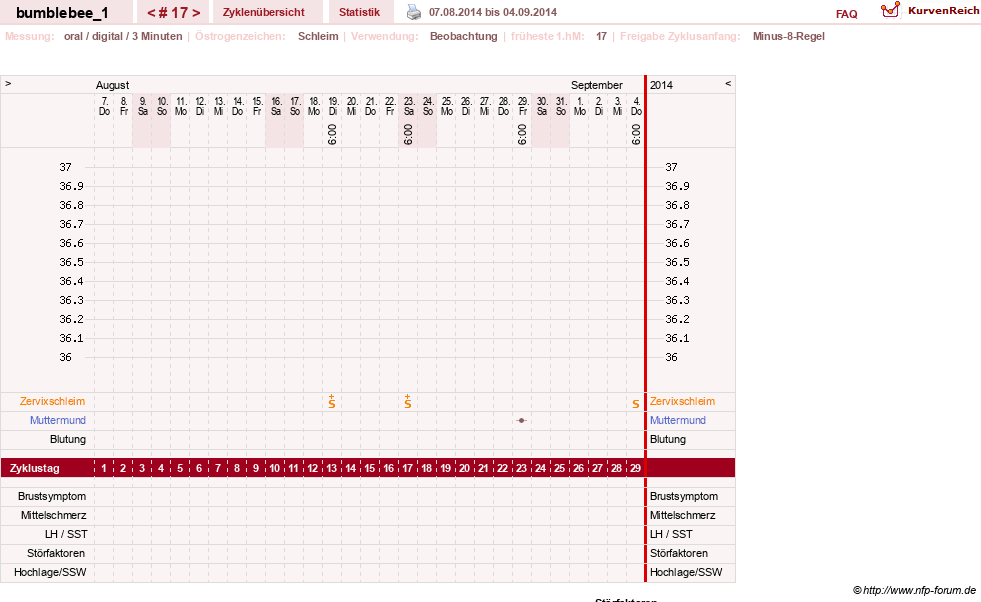
Task: Expand chart using the top-left > arrow
Action: 8,83
